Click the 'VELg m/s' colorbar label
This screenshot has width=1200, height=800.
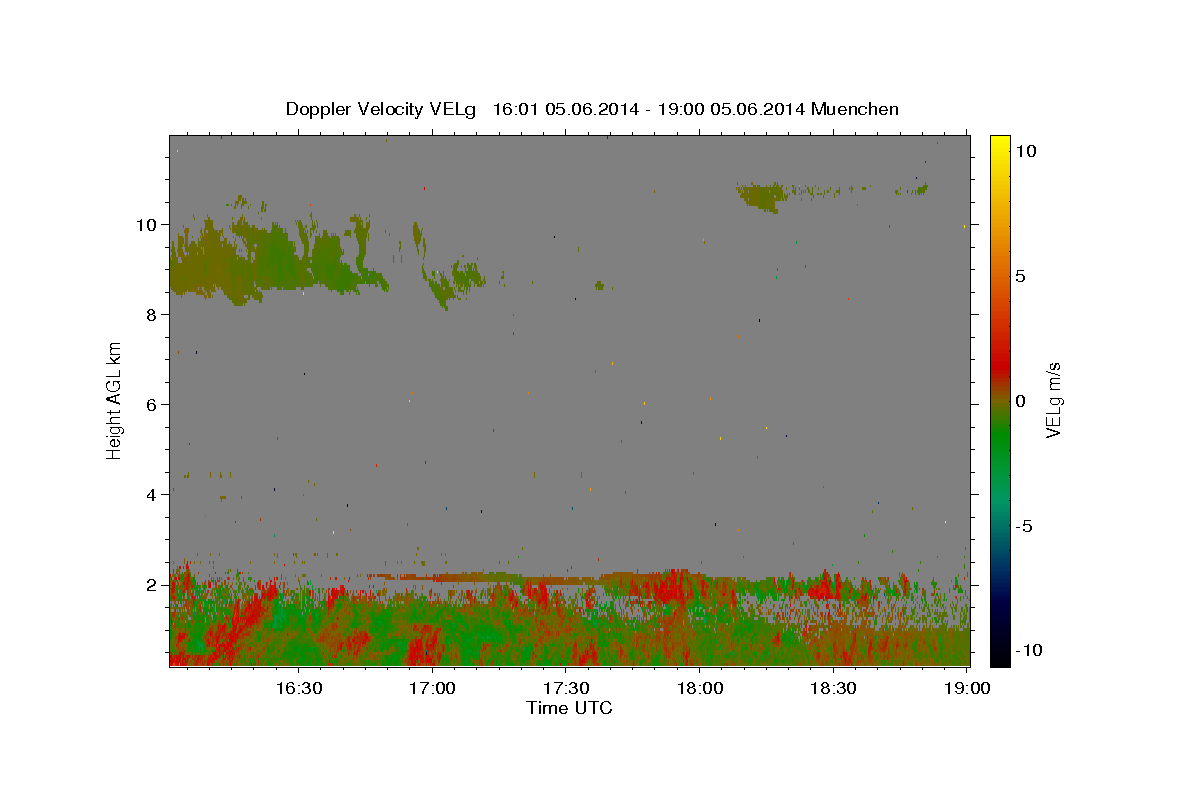[1053, 400]
